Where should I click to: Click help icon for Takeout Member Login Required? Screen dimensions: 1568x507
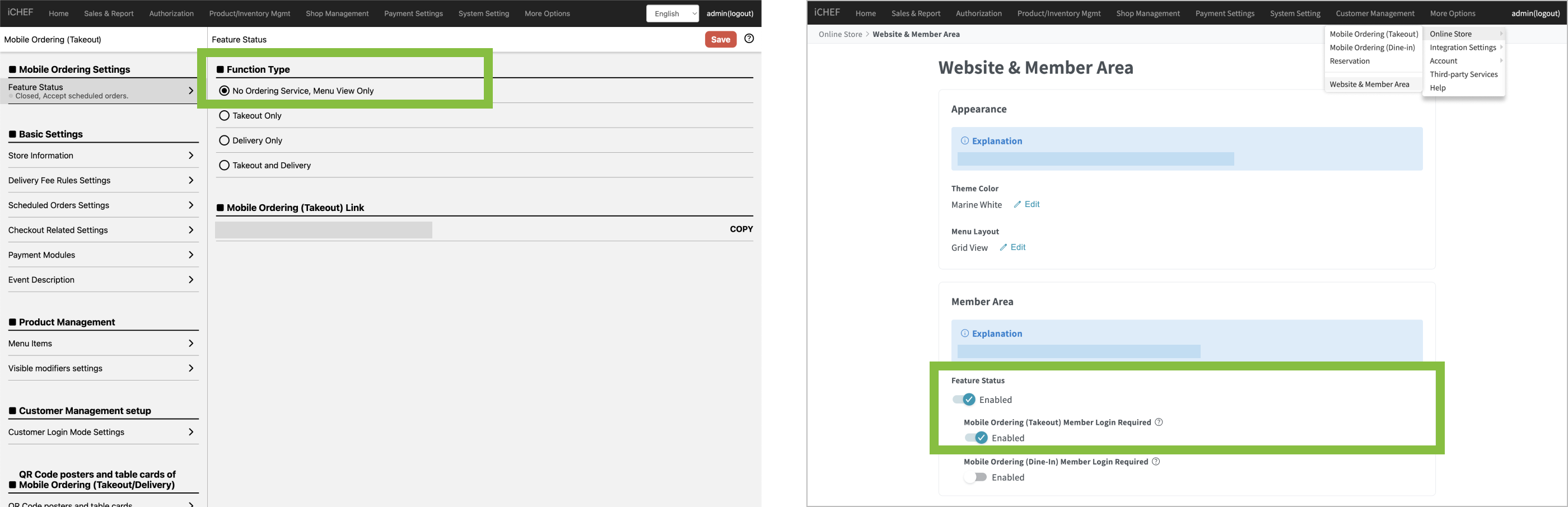[x=1159, y=422]
